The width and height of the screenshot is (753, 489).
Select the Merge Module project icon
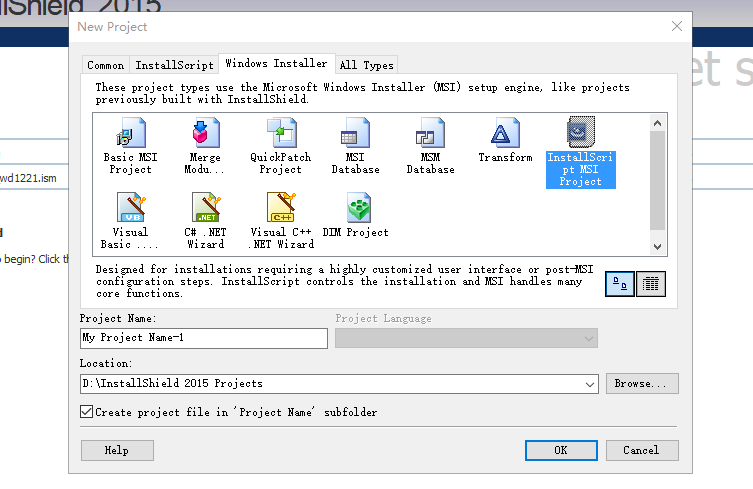[x=205, y=133]
